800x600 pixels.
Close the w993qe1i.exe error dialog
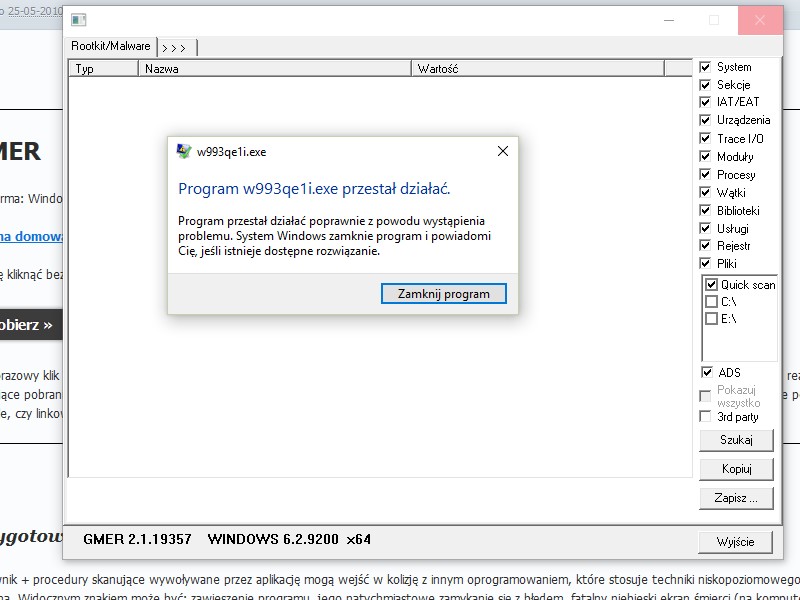[503, 151]
